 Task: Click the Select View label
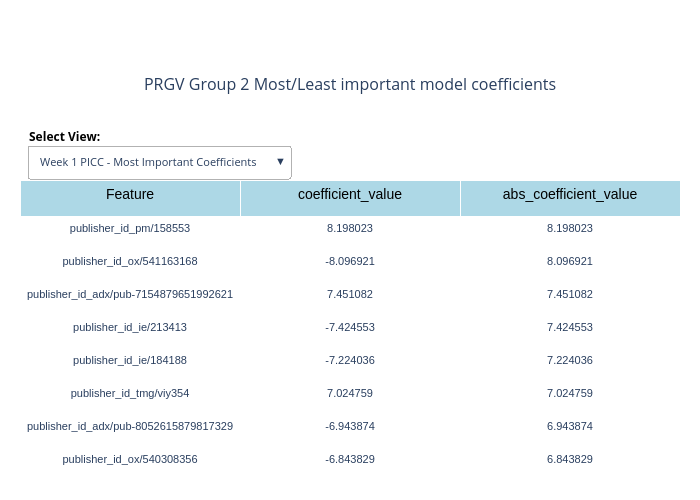click(65, 137)
